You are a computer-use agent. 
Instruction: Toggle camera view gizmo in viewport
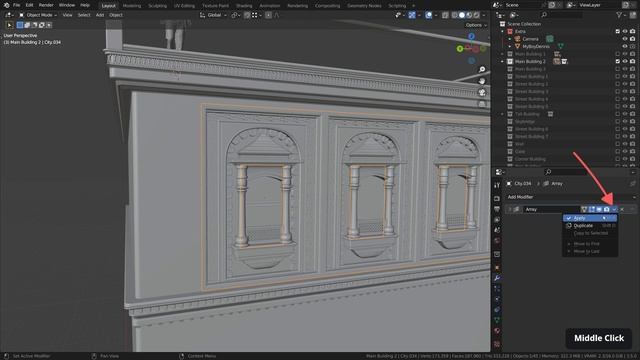(482, 93)
